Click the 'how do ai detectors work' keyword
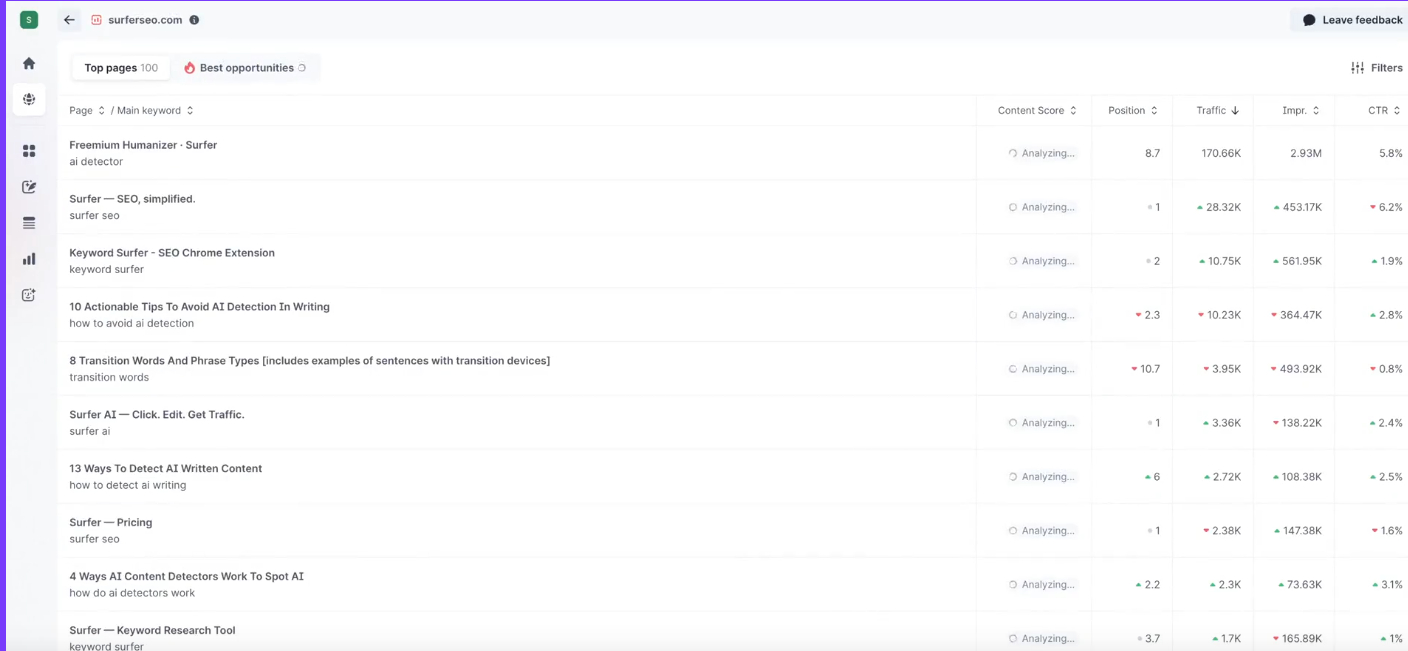Image resolution: width=1408 pixels, height=651 pixels. pyautogui.click(x=132, y=594)
